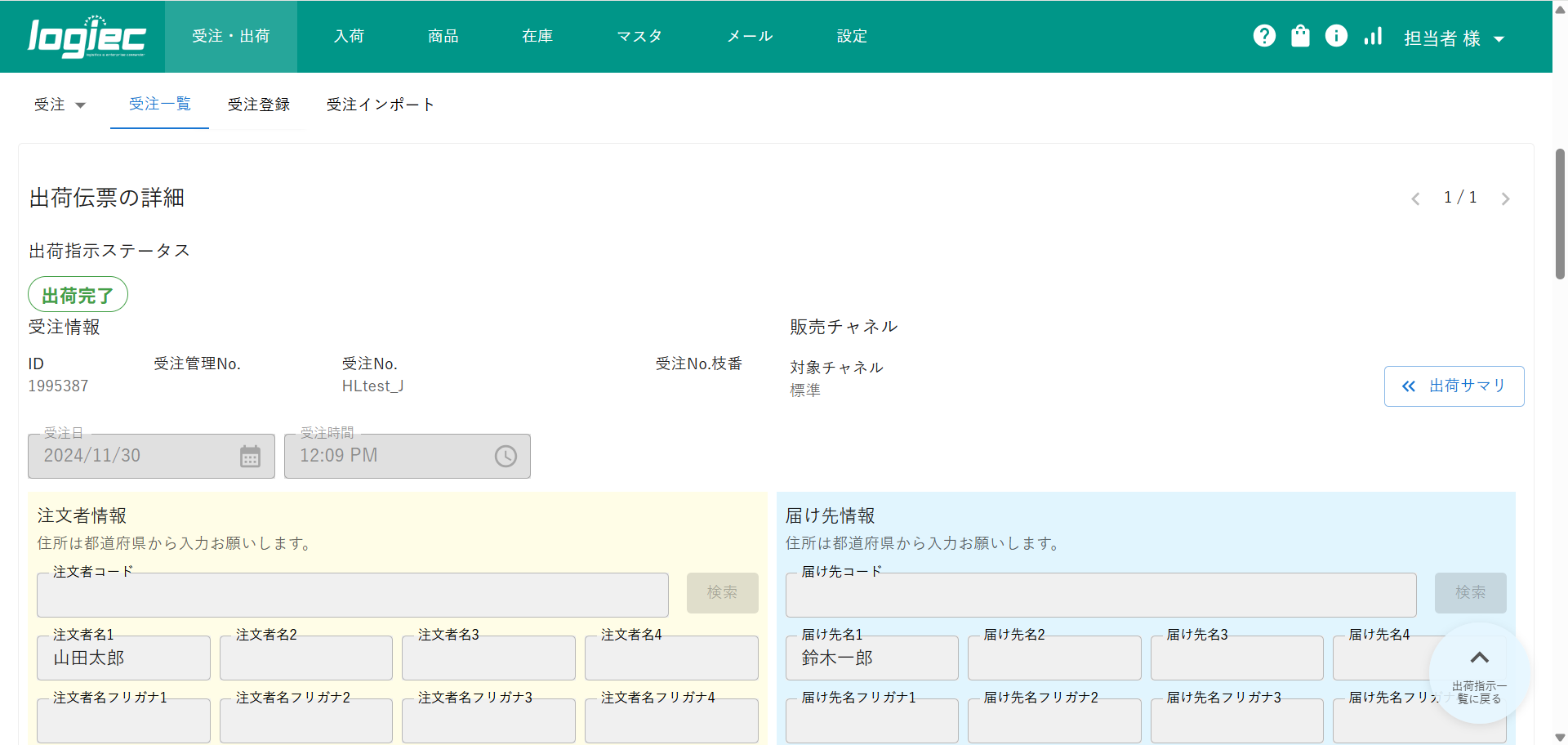Expand the 受注 dropdown in submenu
This screenshot has height=745, width=1568.
60,105
